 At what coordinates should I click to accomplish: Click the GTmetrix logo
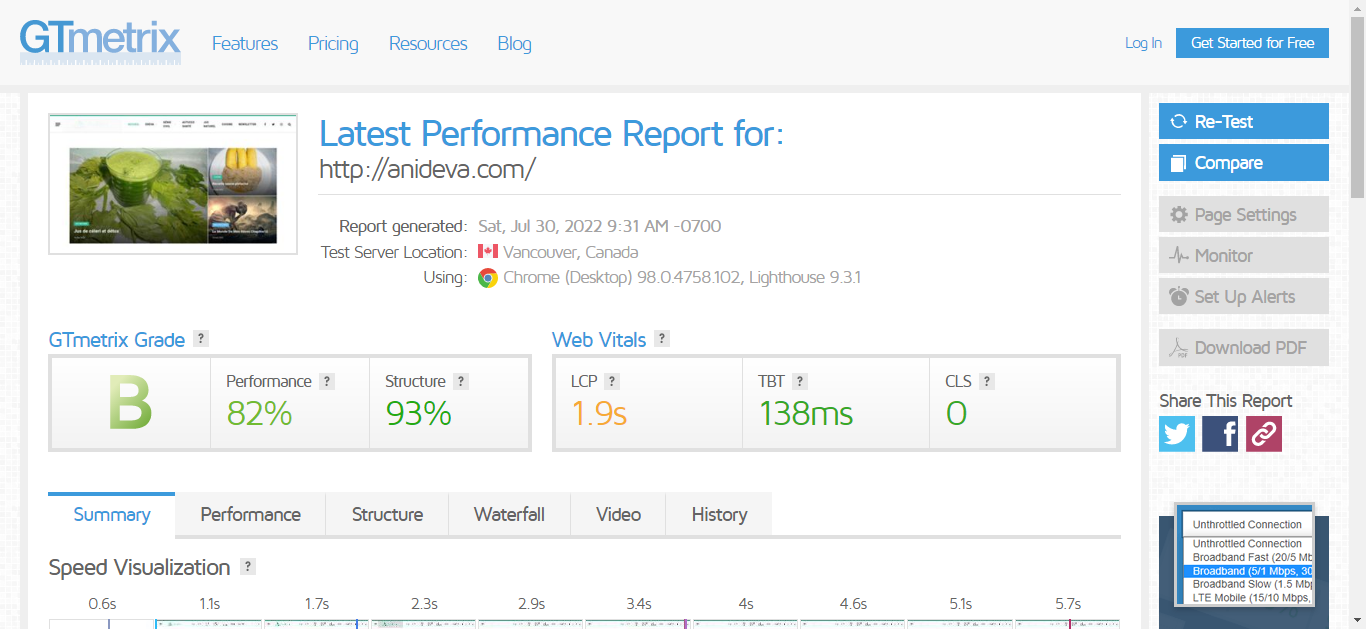coord(100,42)
